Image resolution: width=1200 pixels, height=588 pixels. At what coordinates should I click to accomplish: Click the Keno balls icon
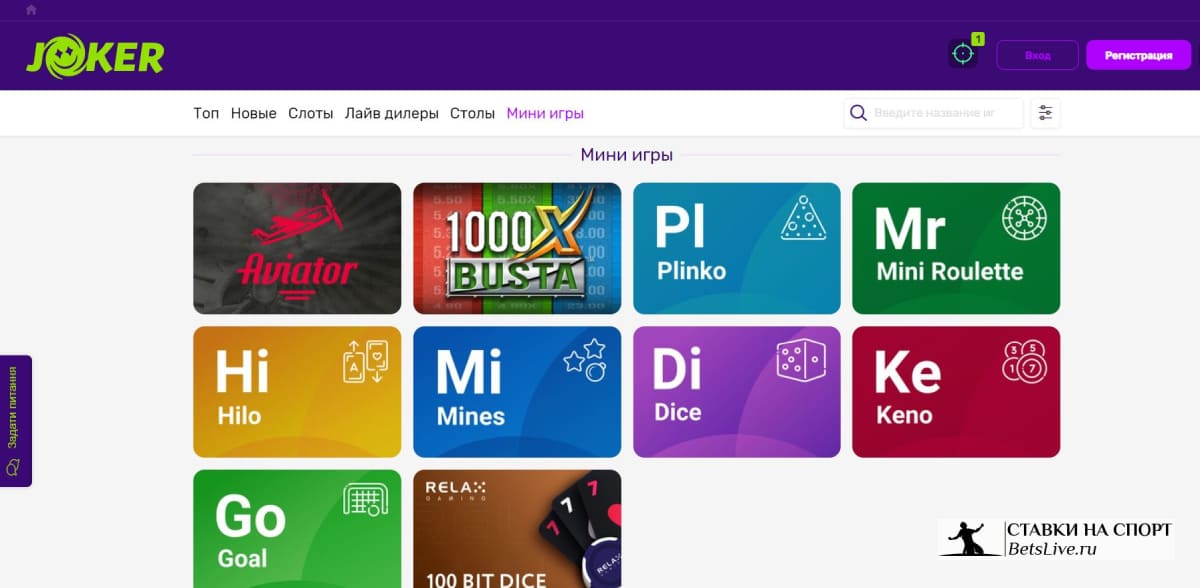[1023, 362]
